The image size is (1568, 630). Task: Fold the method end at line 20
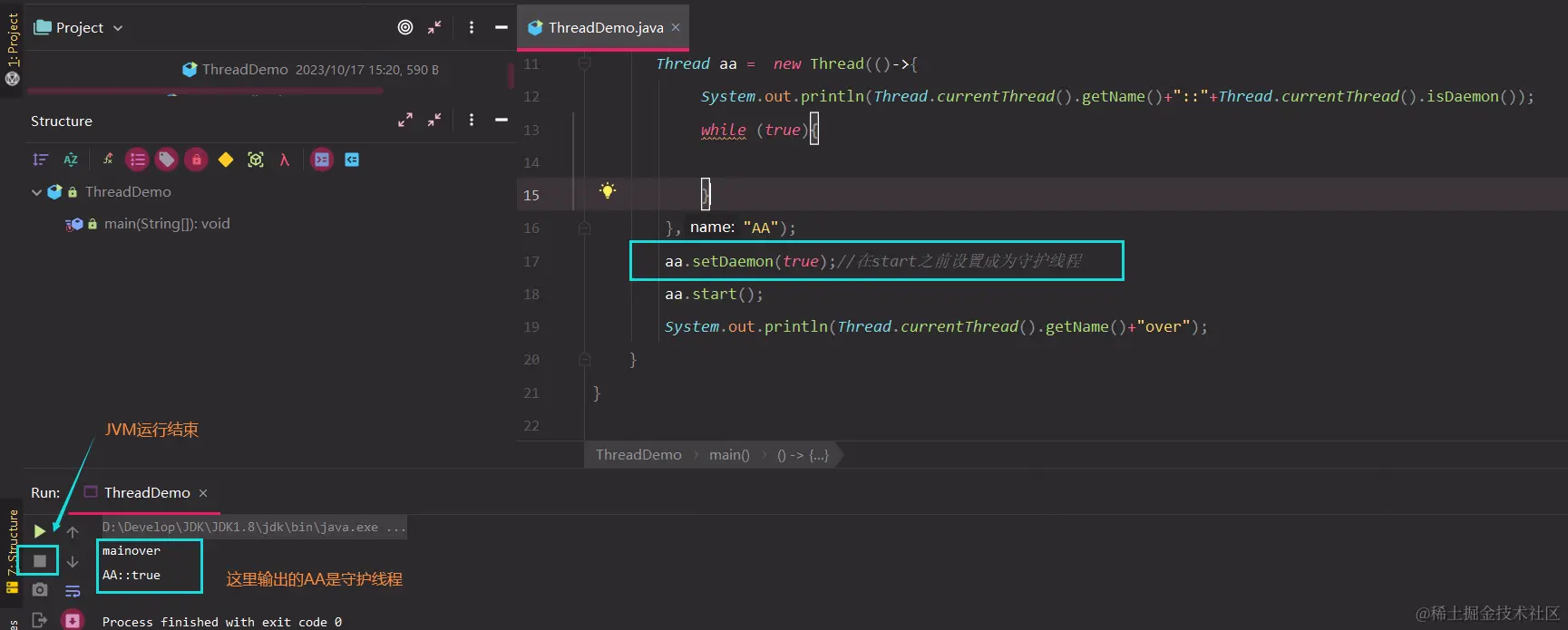click(x=584, y=360)
